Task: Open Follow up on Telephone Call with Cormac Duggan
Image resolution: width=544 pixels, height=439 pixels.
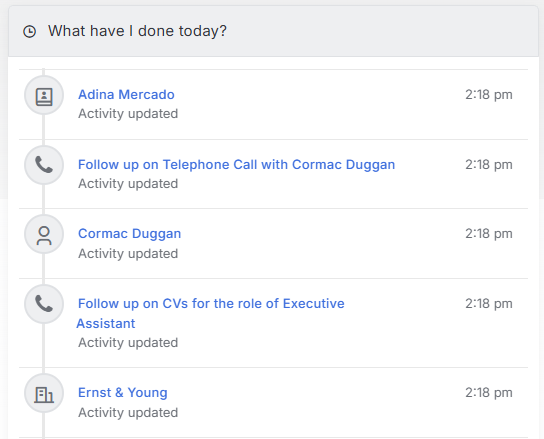Action: pyautogui.click(x=236, y=164)
